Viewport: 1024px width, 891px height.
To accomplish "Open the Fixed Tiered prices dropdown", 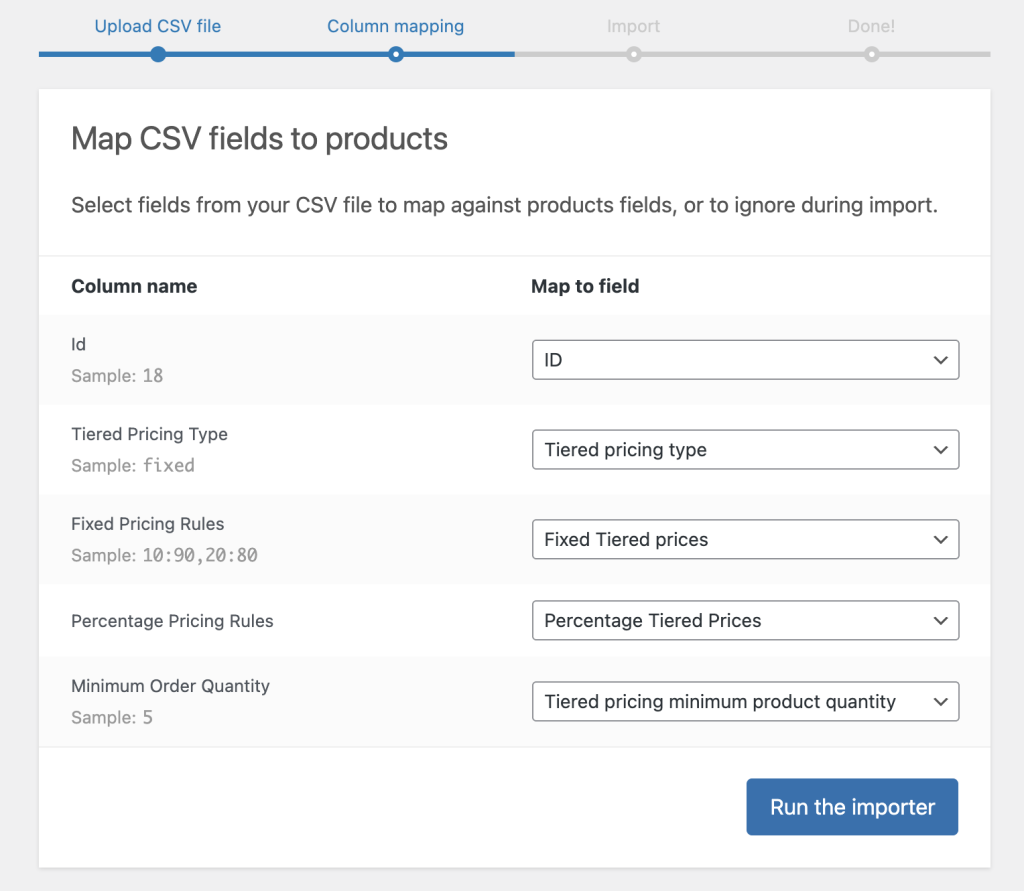I will pos(745,539).
